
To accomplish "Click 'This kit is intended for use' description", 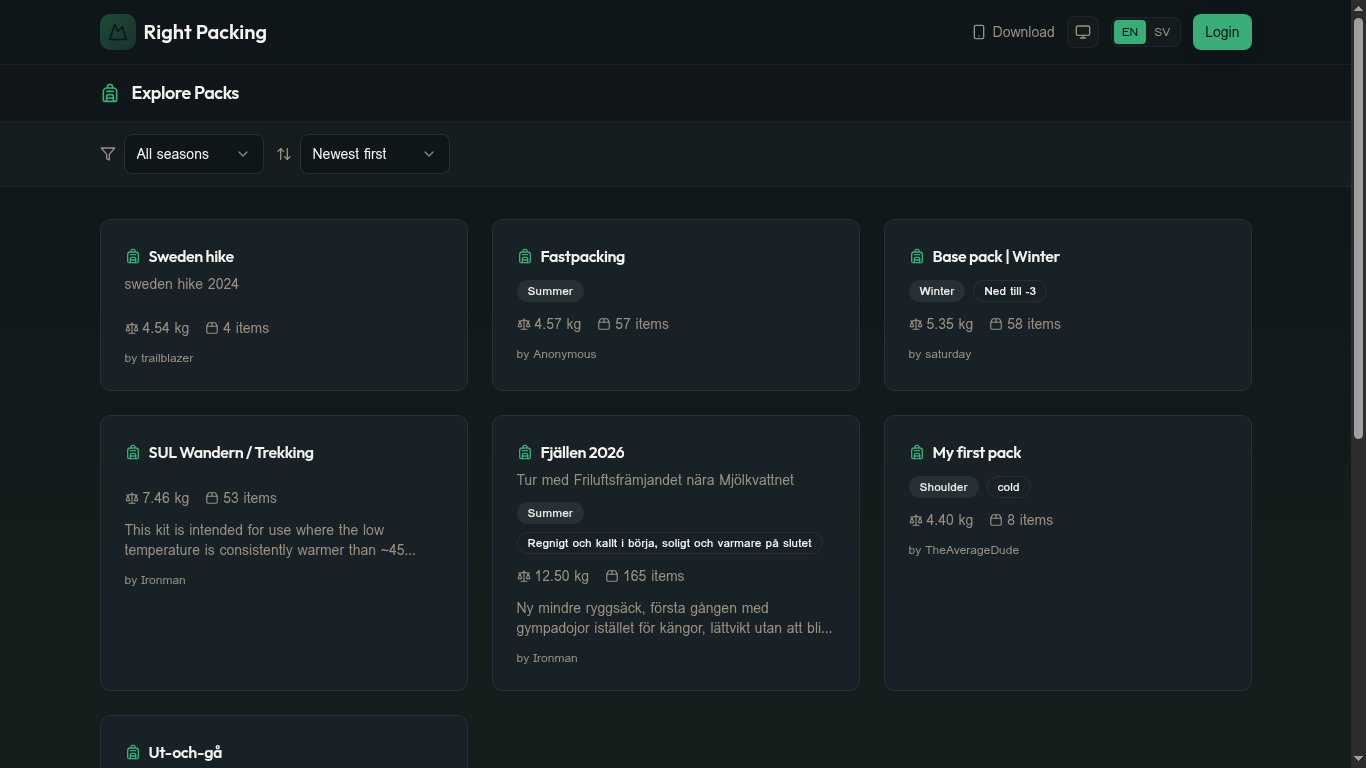I will [270, 540].
